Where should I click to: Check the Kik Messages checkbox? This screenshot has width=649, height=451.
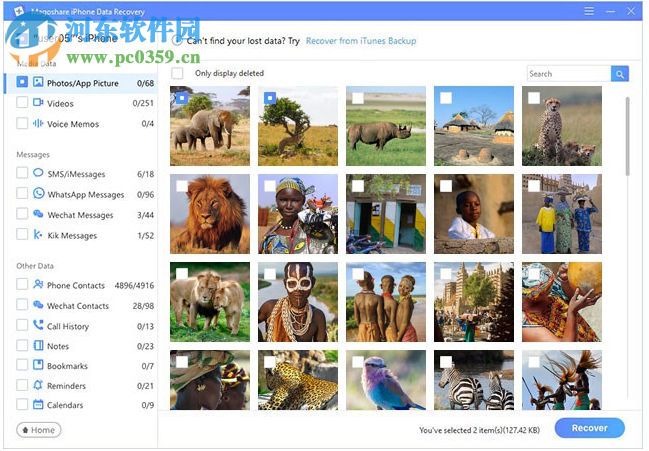[22, 235]
